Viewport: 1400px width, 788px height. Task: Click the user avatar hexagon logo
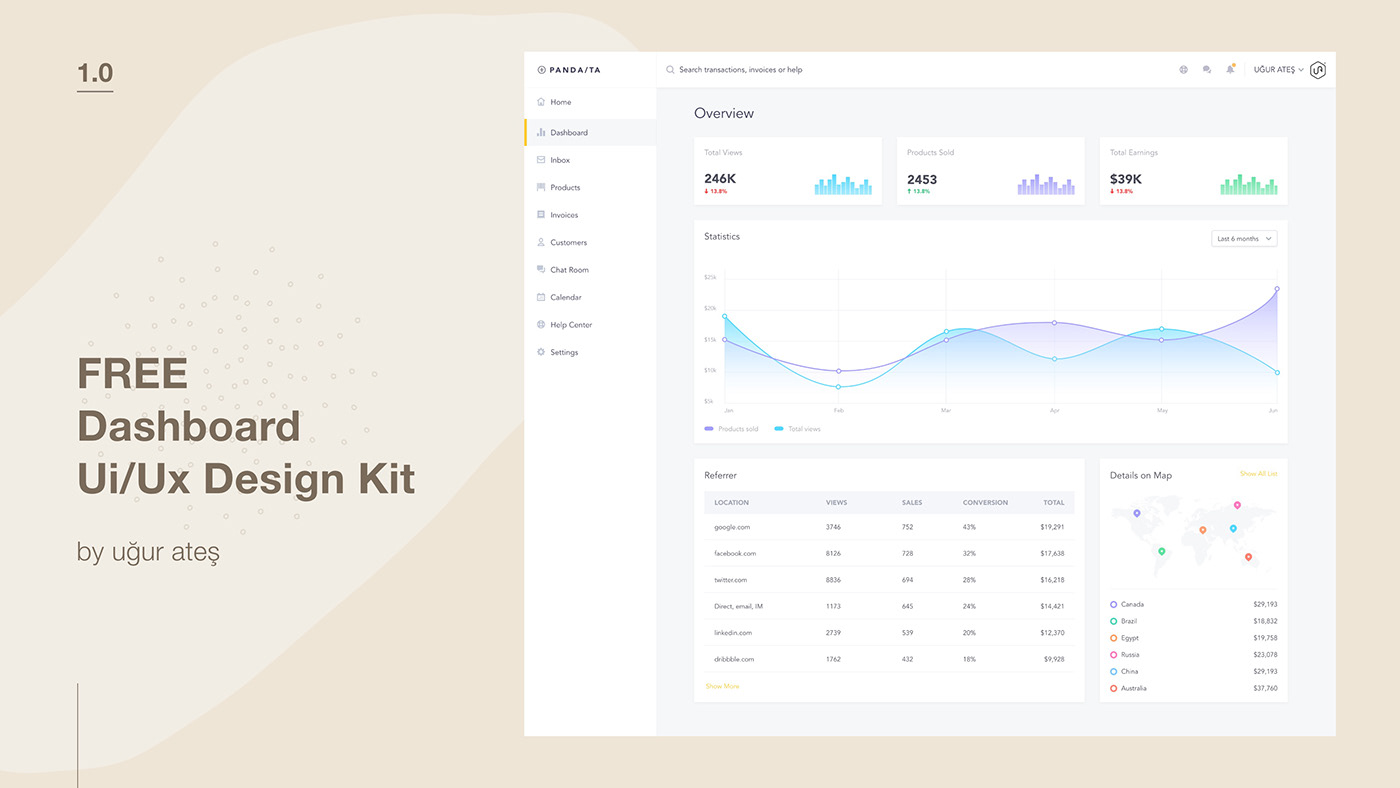coord(1318,70)
